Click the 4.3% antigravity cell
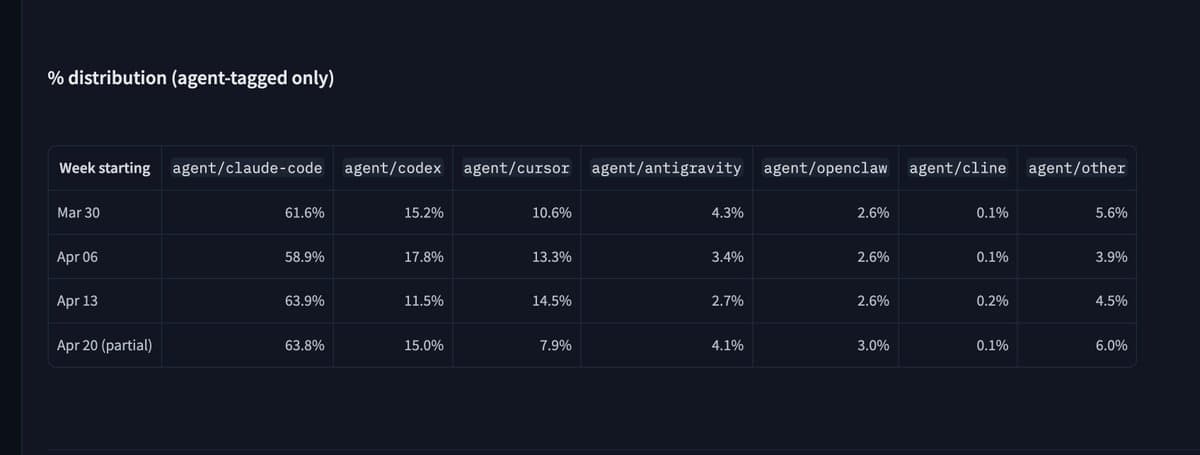The width and height of the screenshot is (1200, 455). click(726, 213)
